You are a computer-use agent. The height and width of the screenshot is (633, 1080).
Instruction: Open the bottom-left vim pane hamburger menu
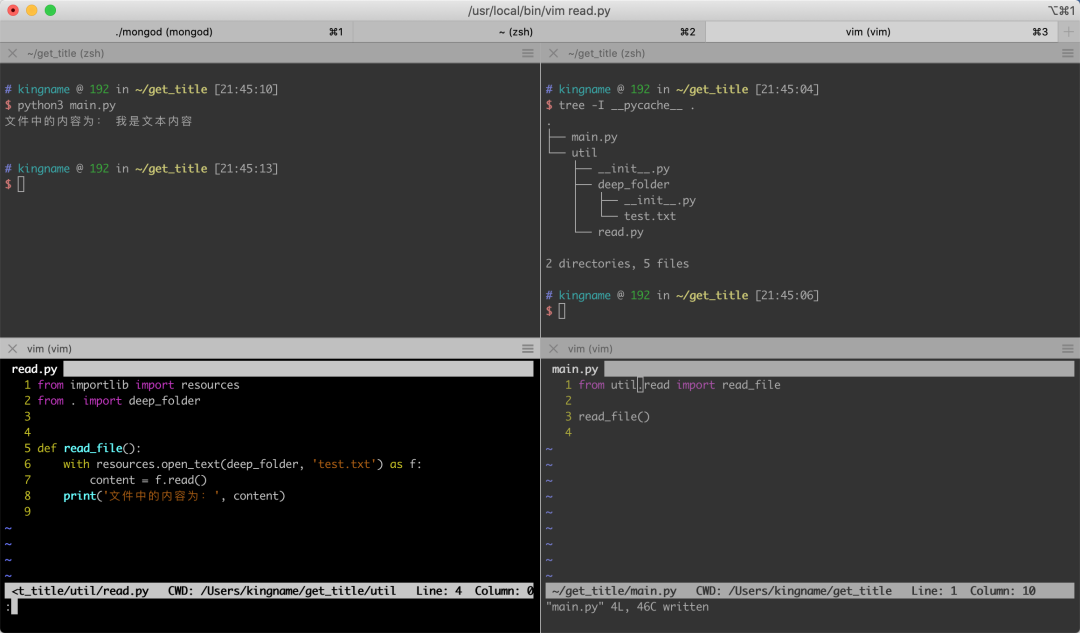tap(528, 349)
